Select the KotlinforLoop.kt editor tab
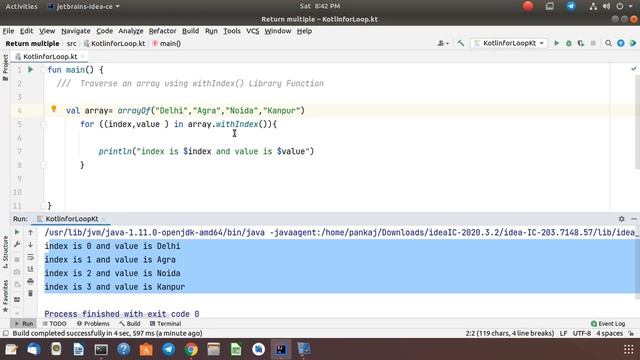The height and width of the screenshot is (360, 640). click(x=50, y=56)
